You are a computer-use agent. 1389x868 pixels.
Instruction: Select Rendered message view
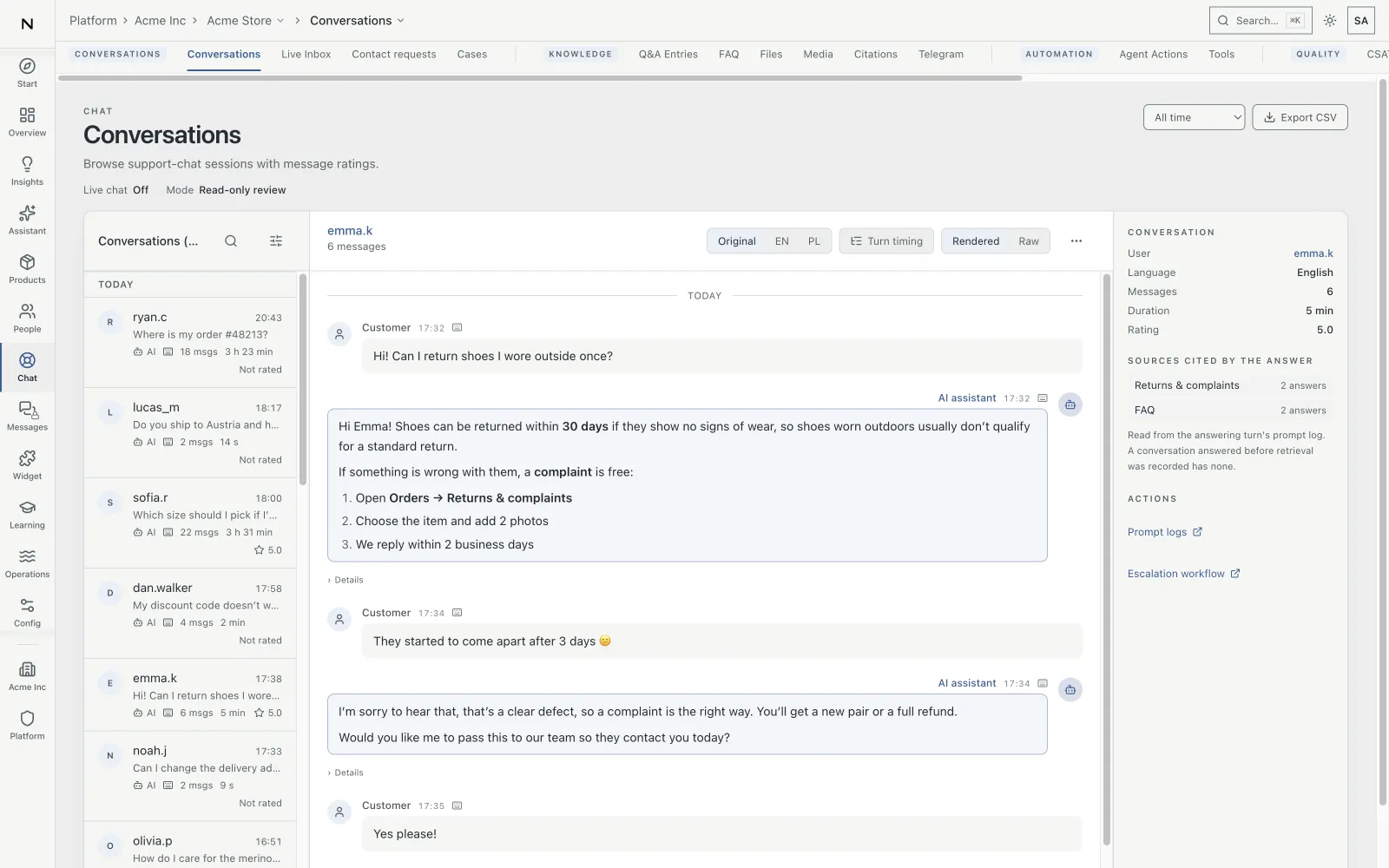coord(976,241)
